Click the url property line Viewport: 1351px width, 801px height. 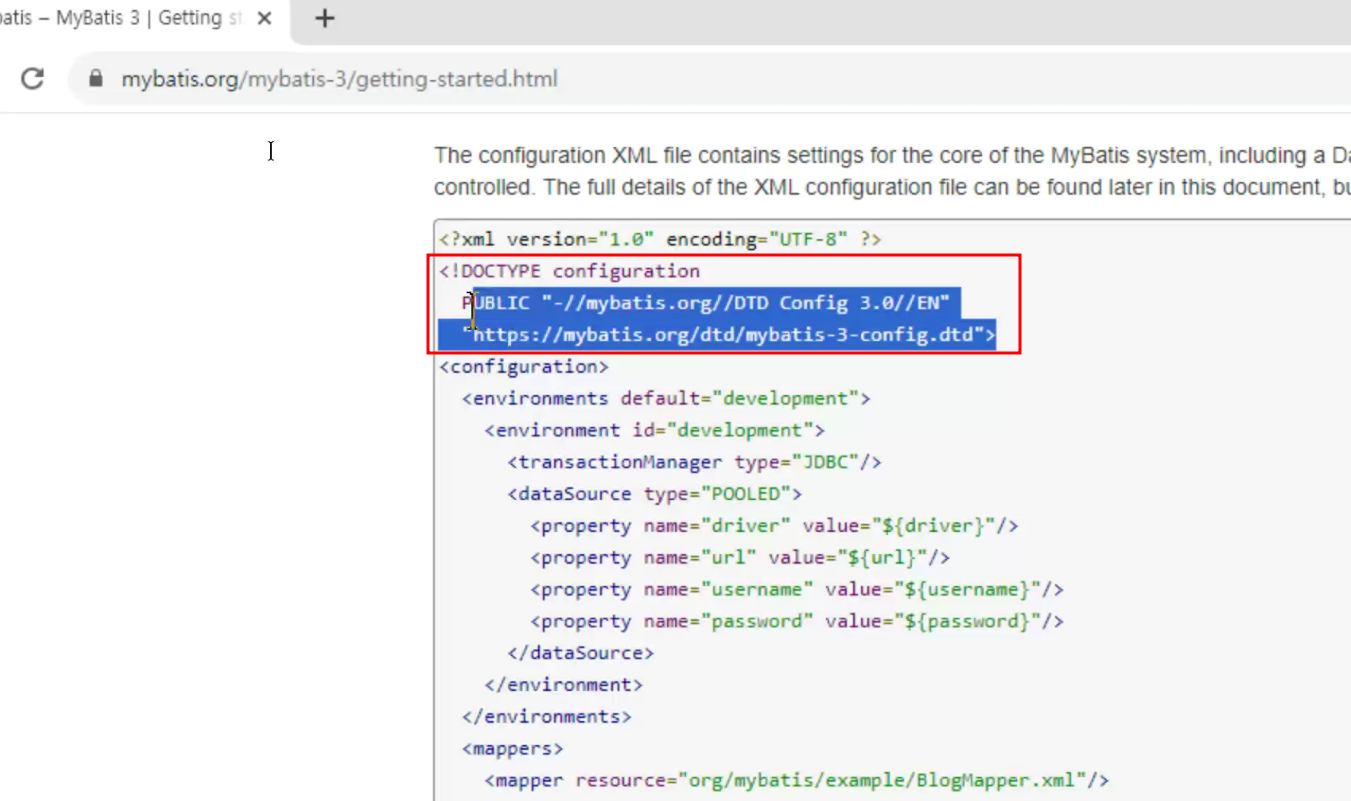(740, 558)
